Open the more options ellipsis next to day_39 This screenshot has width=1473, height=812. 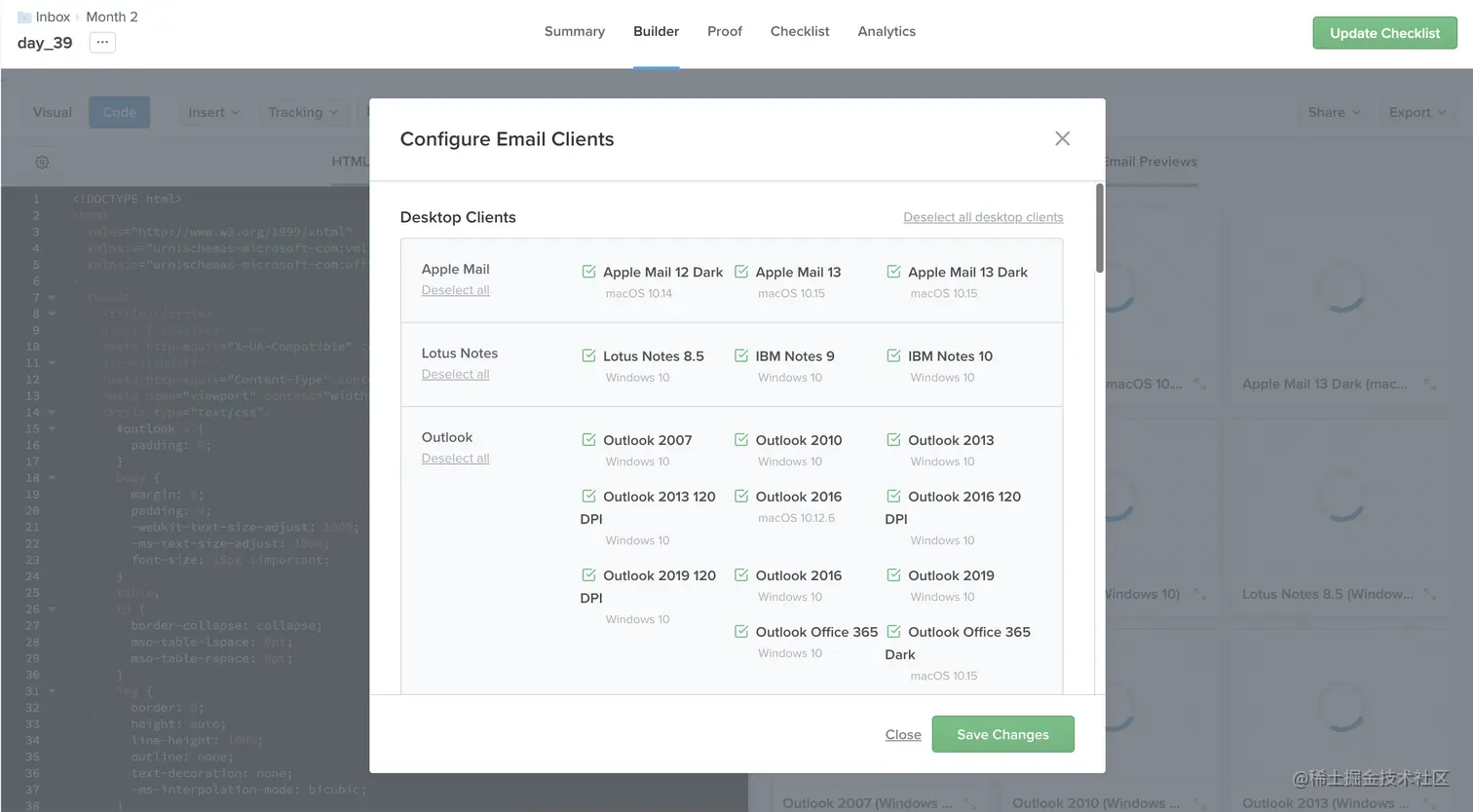[102, 43]
